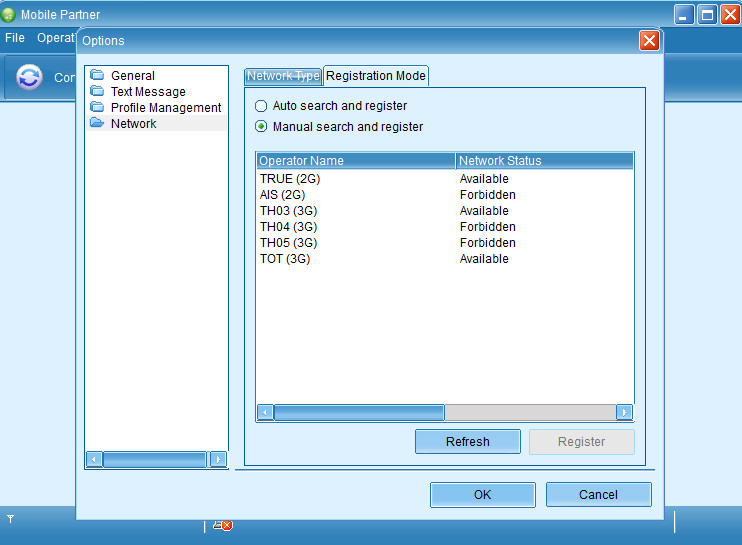Select the TOT (3G) operator row
This screenshot has height=545, width=742.
445,259
